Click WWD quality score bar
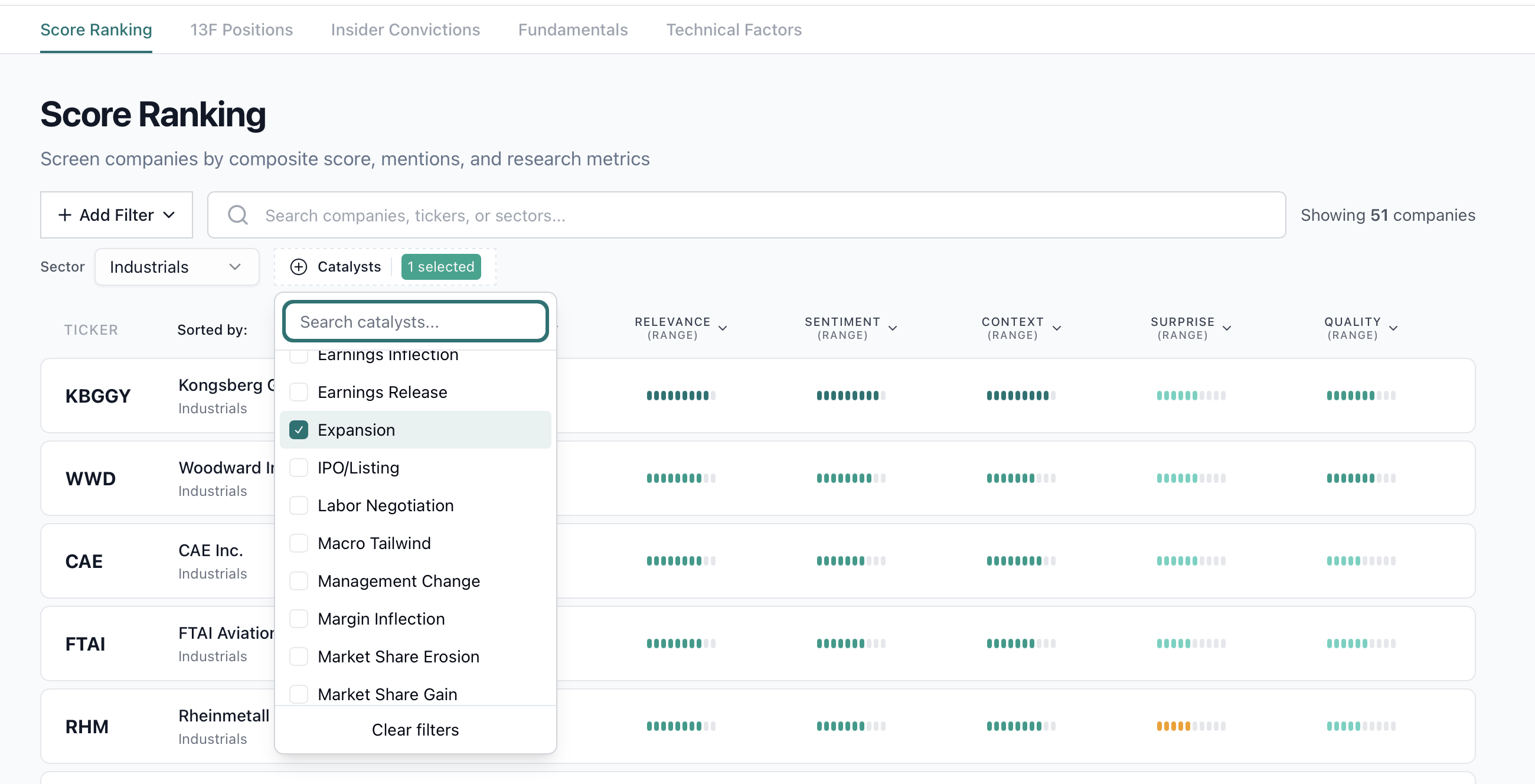 (1361, 478)
